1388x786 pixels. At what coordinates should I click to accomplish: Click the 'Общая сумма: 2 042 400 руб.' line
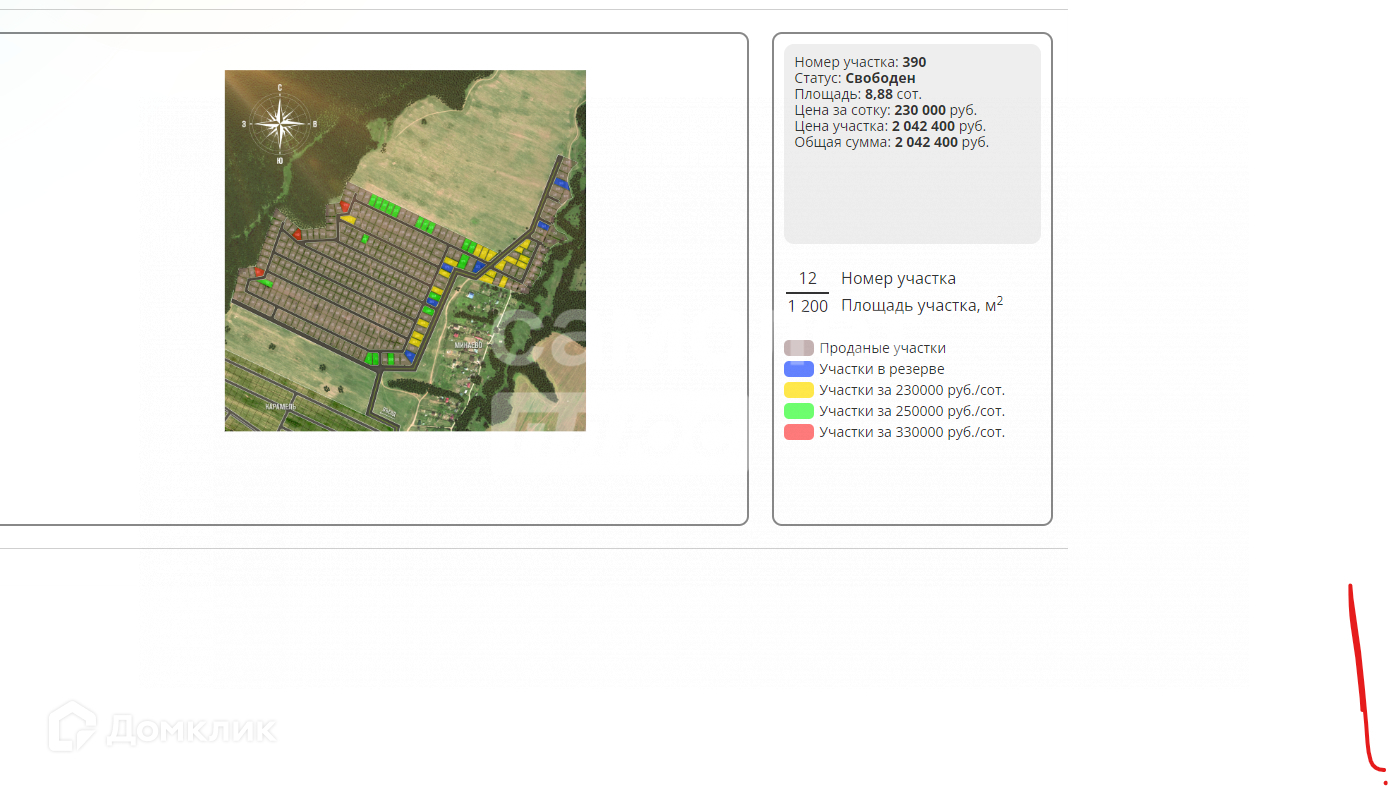[x=892, y=142]
